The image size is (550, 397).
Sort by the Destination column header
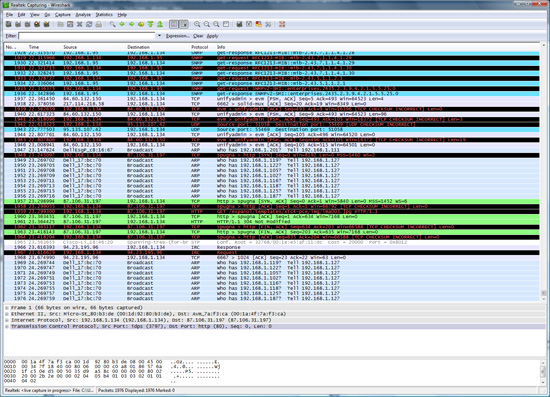tap(158, 47)
